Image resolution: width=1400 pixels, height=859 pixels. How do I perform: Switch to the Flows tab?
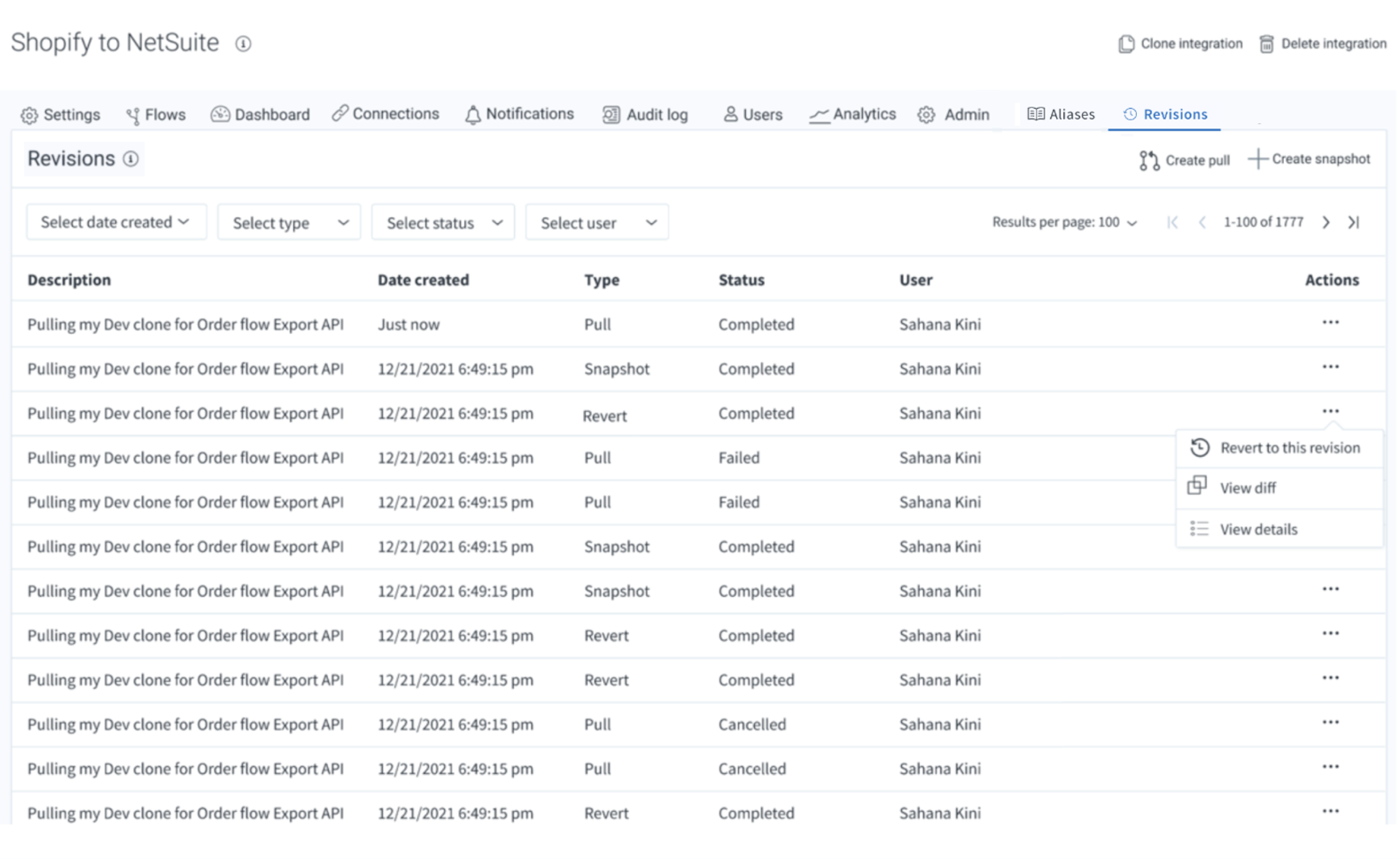tap(156, 114)
